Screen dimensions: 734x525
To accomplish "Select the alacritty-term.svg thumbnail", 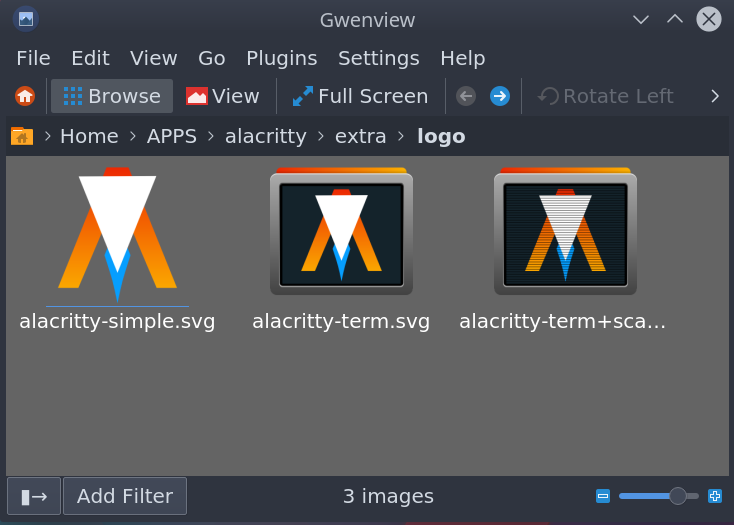I will tap(341, 231).
